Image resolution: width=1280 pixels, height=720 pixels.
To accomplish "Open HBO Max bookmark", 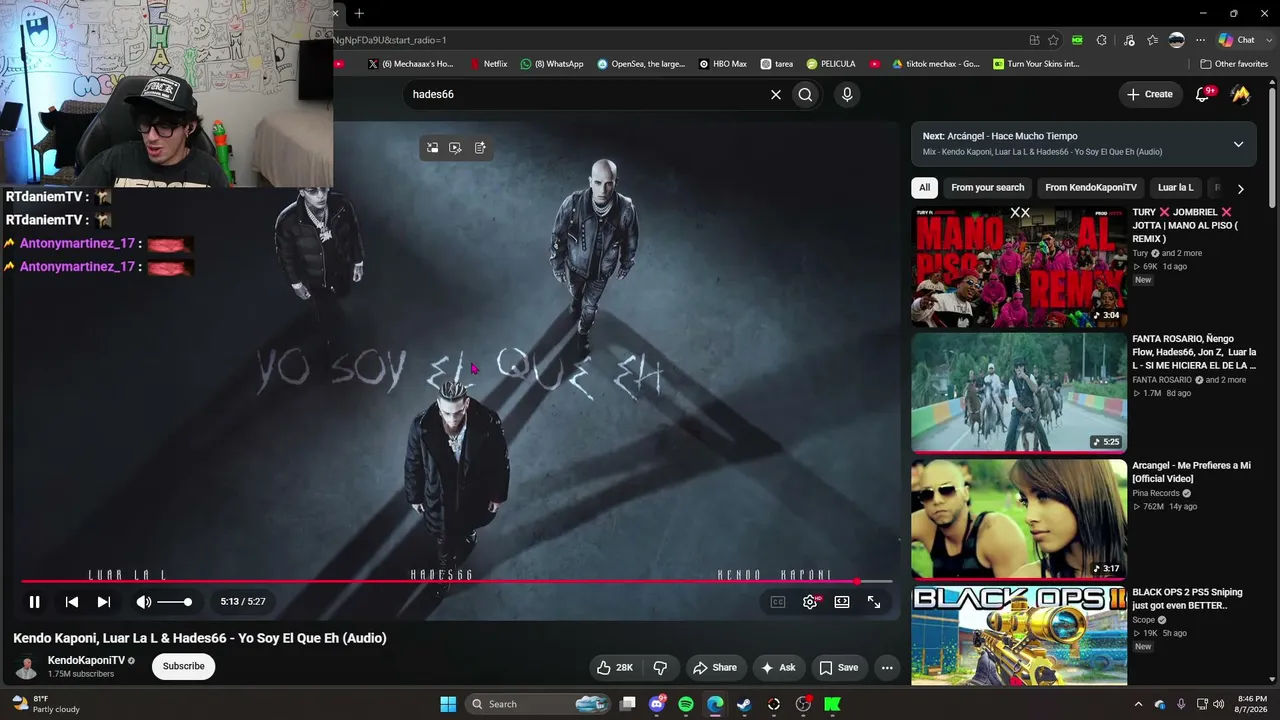I will [723, 64].
